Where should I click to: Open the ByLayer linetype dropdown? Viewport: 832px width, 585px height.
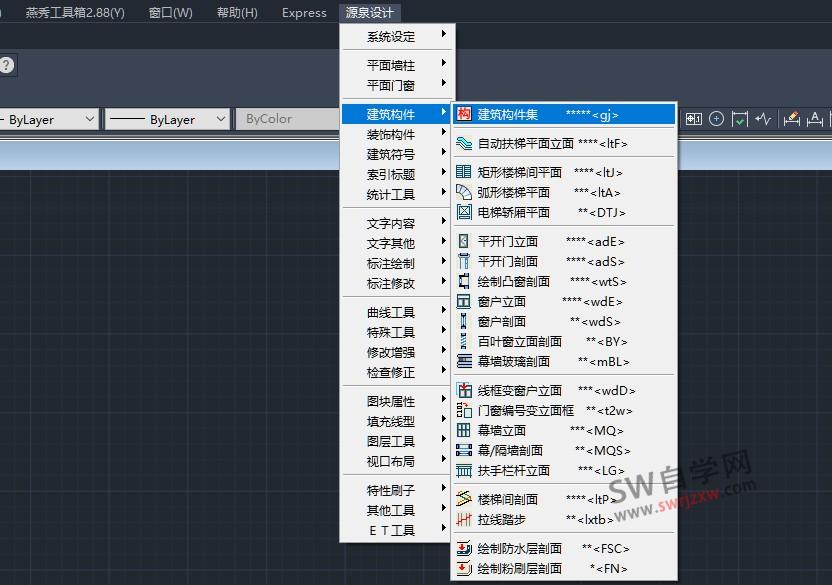coord(222,118)
